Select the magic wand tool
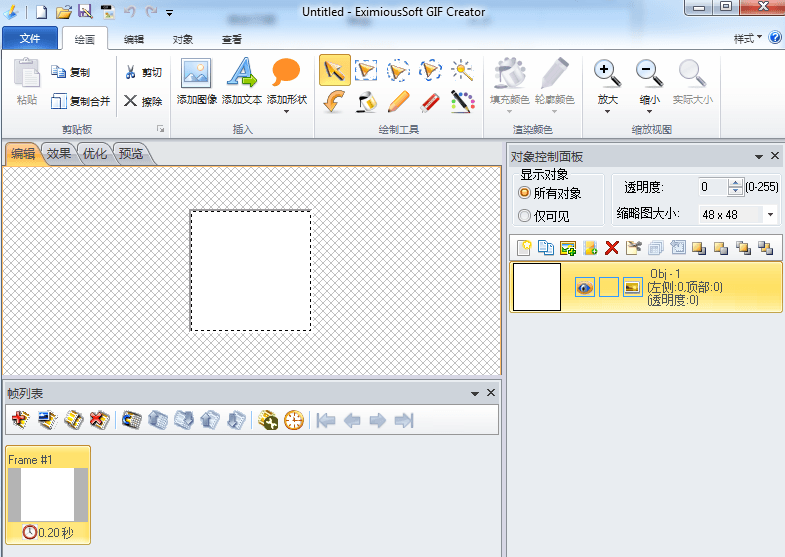The width and height of the screenshot is (785, 557). [x=461, y=70]
